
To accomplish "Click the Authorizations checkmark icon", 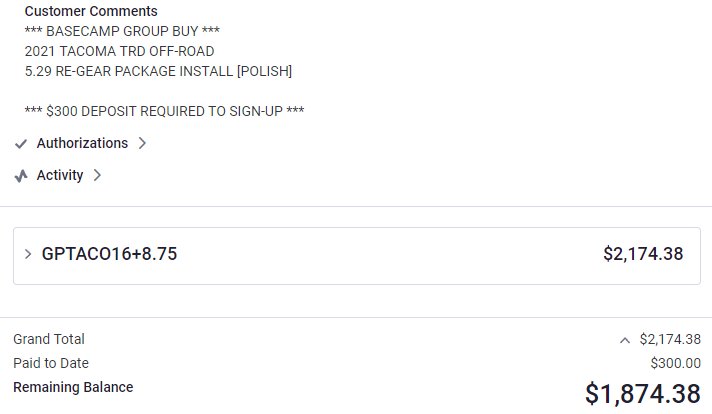I will (21, 144).
